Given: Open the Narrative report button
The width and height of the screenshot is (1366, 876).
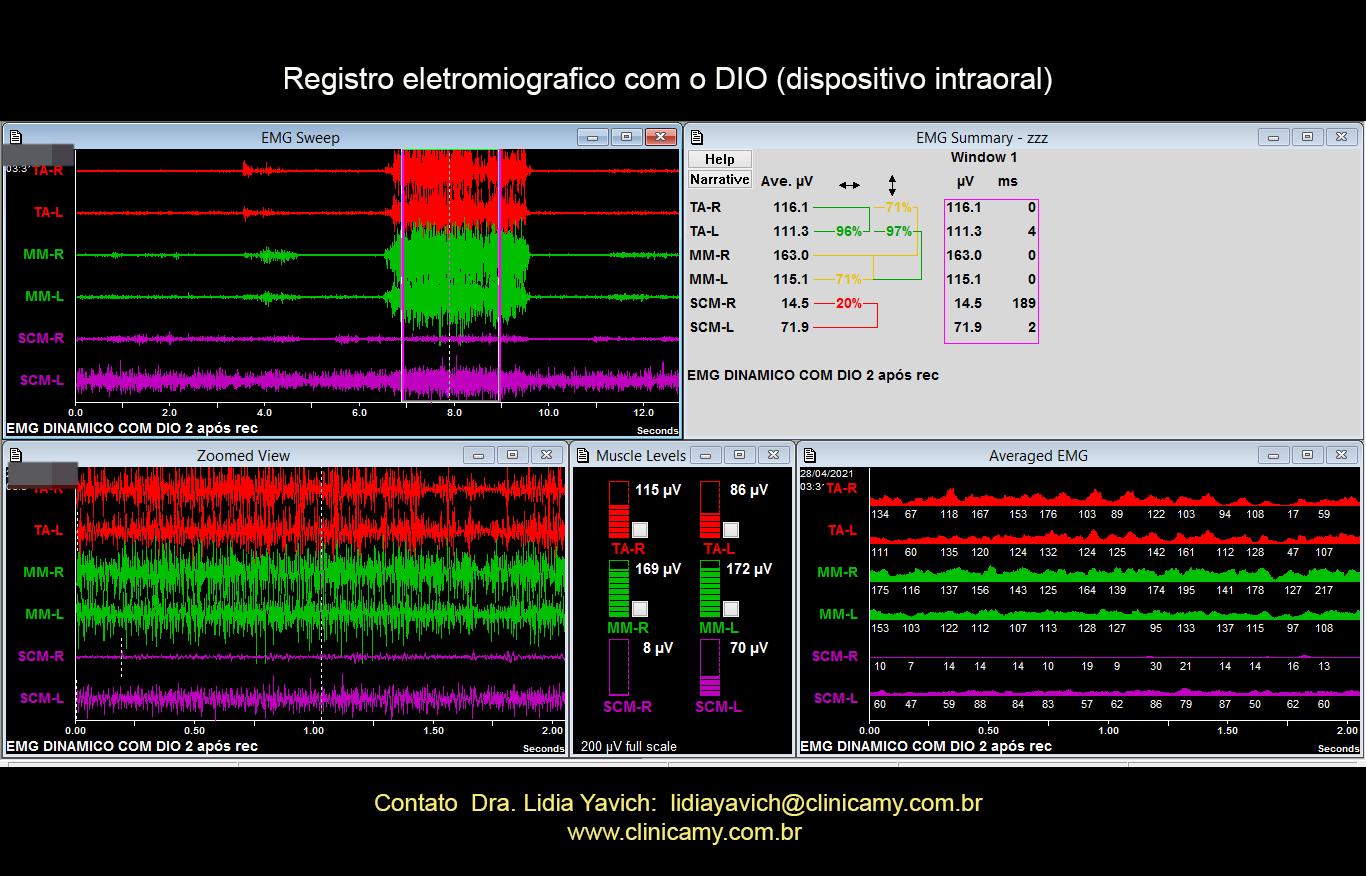Looking at the screenshot, I should tap(719, 180).
